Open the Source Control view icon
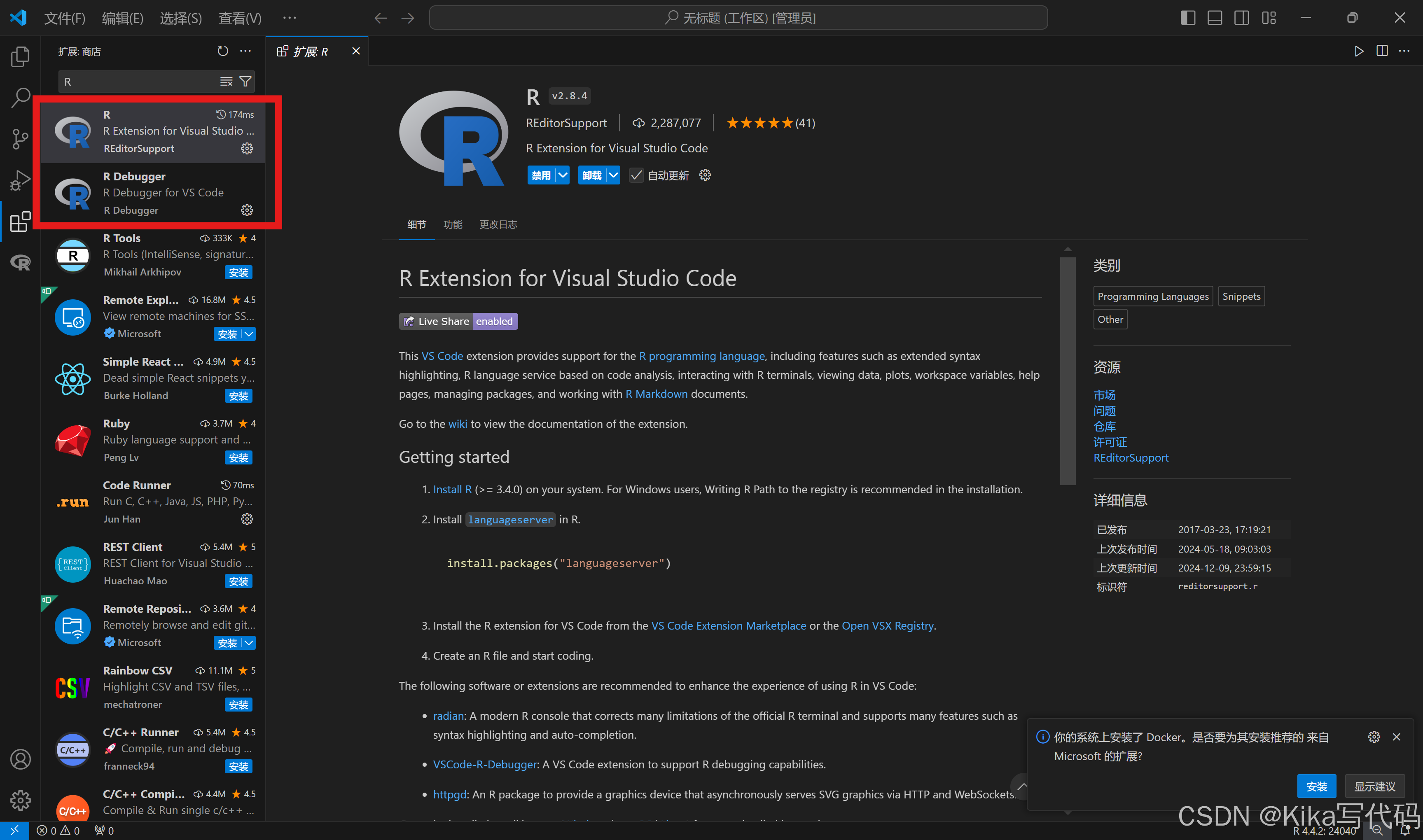 [20, 139]
